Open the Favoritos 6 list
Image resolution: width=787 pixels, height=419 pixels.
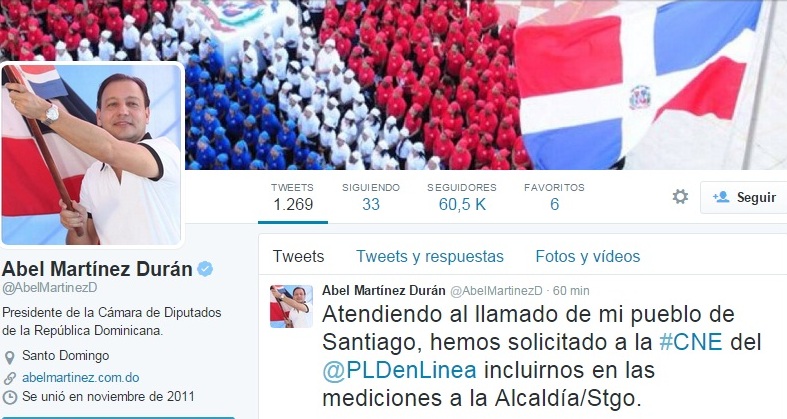coord(554,197)
